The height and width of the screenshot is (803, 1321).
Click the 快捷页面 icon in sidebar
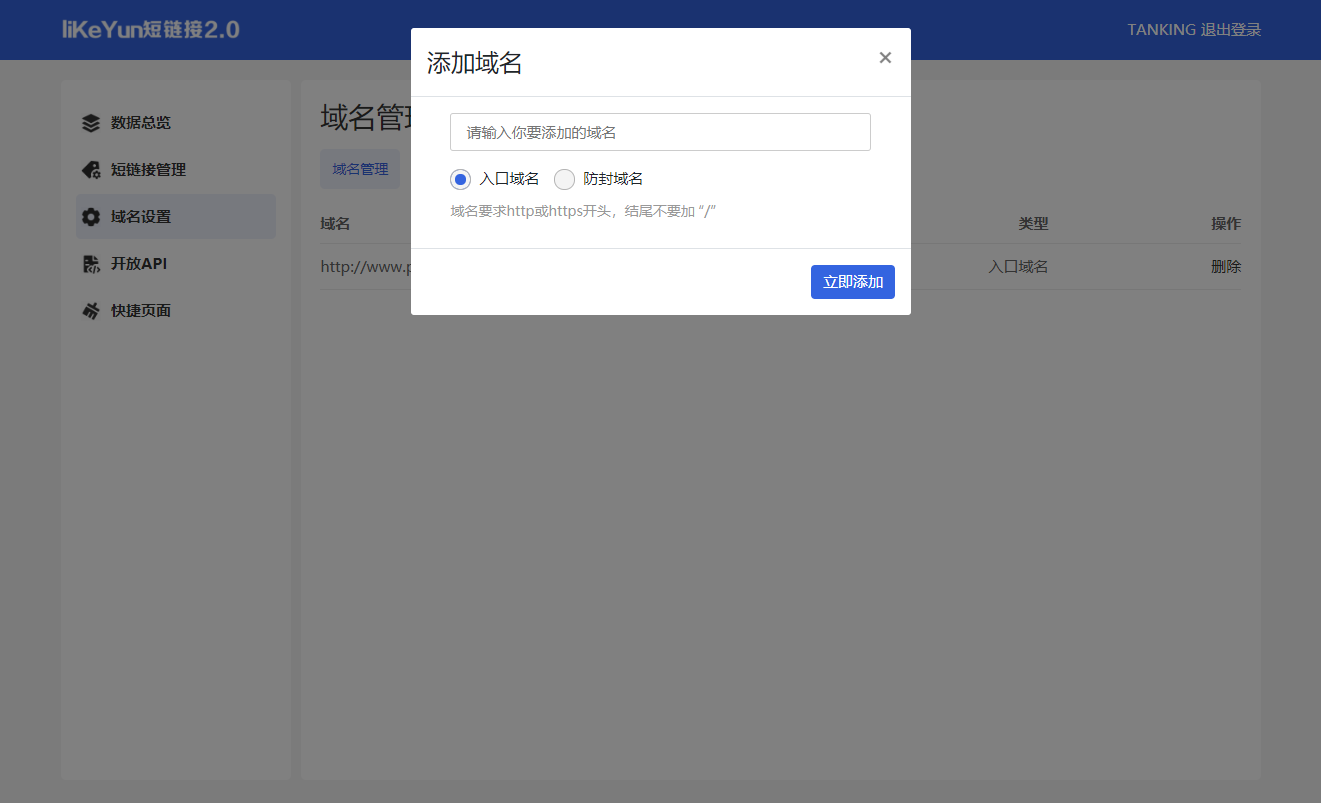click(91, 311)
